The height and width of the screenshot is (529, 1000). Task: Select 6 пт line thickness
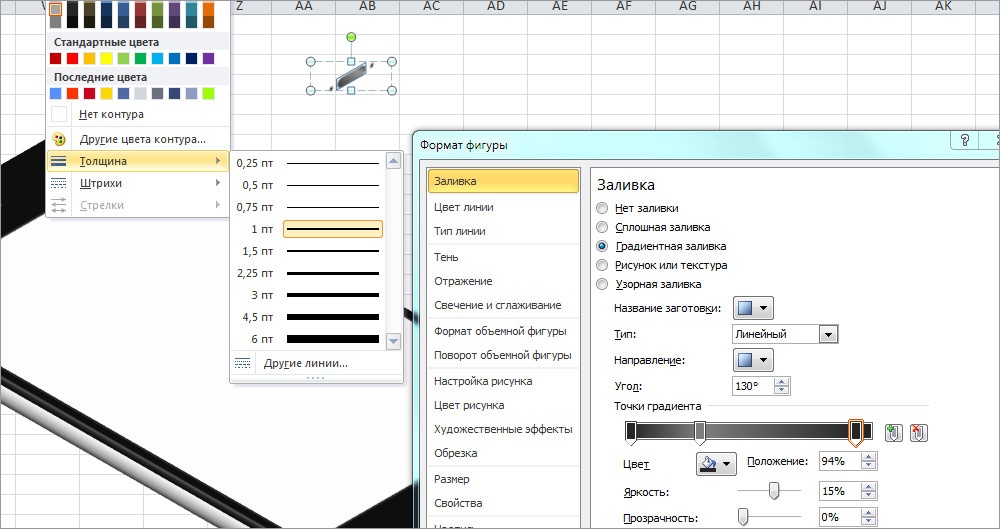(309, 339)
